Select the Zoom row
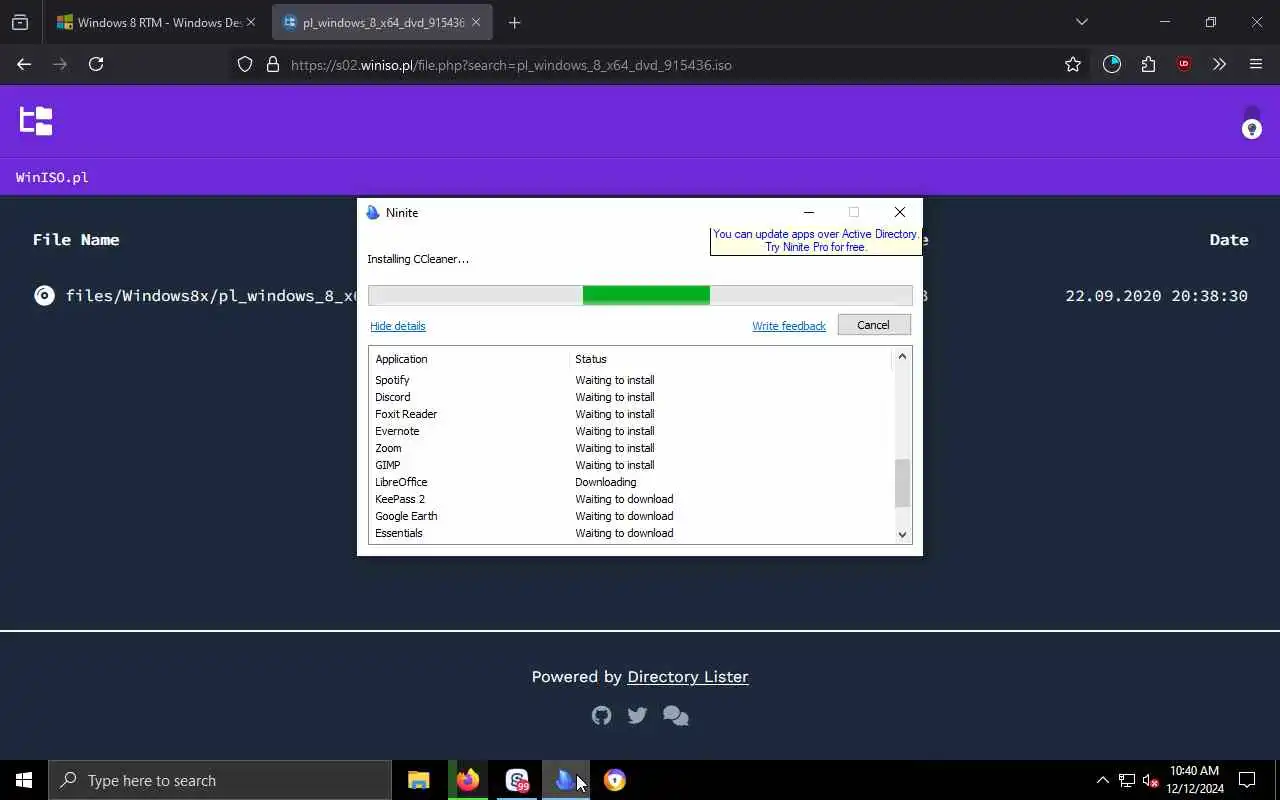1280x800 pixels. click(632, 448)
